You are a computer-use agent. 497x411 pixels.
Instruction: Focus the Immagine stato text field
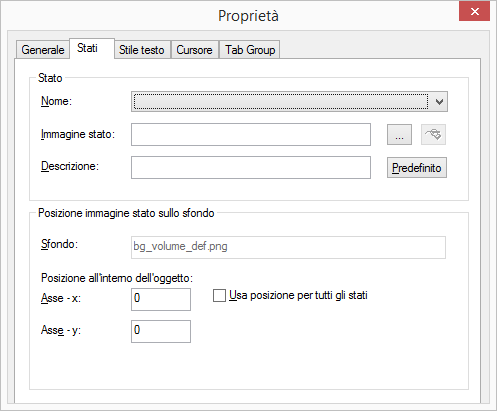[x=251, y=135]
